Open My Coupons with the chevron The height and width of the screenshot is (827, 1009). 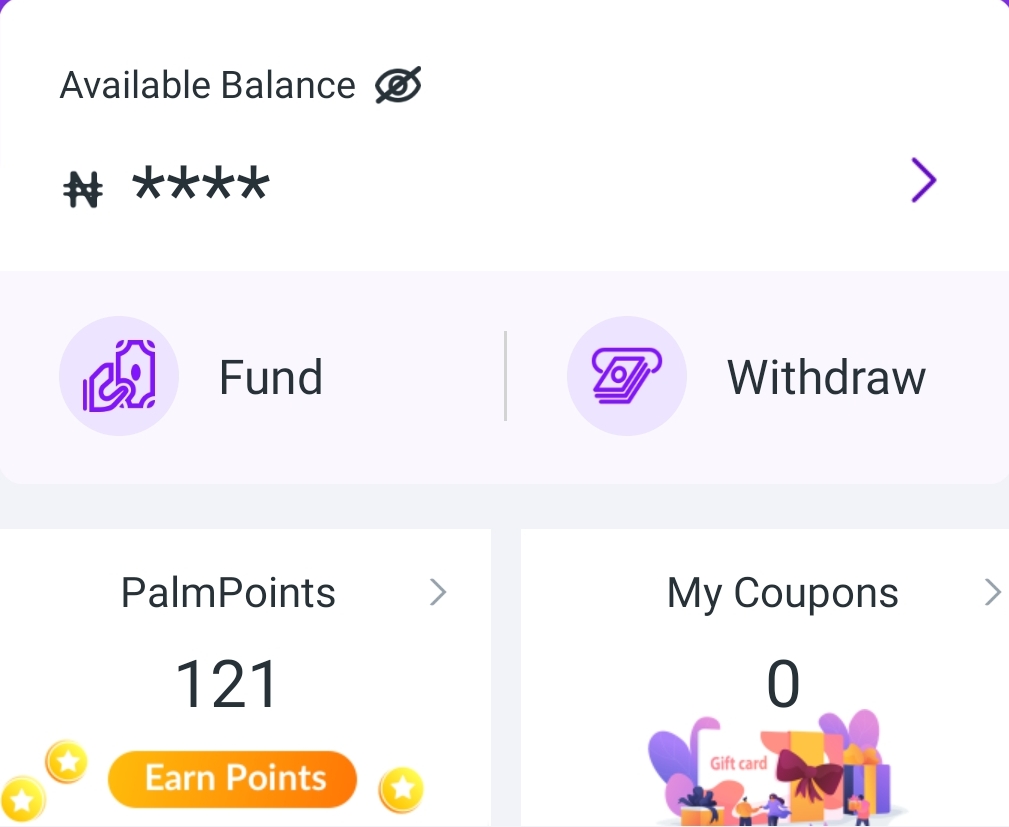(x=991, y=591)
